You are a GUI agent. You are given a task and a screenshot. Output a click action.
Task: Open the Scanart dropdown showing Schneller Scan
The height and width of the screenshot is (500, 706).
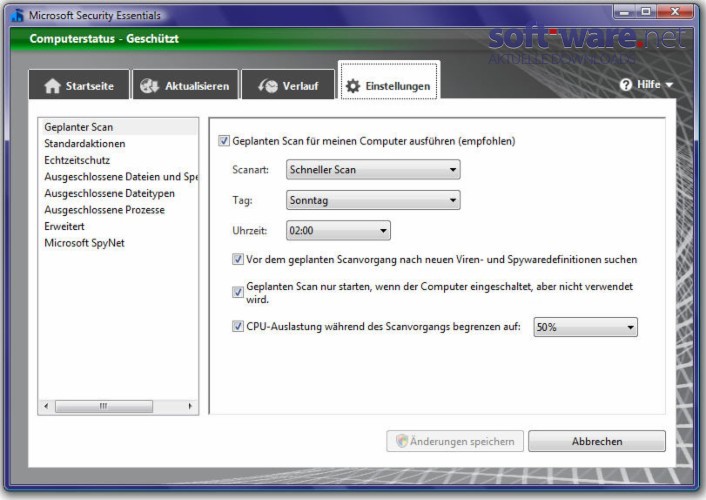[x=373, y=169]
